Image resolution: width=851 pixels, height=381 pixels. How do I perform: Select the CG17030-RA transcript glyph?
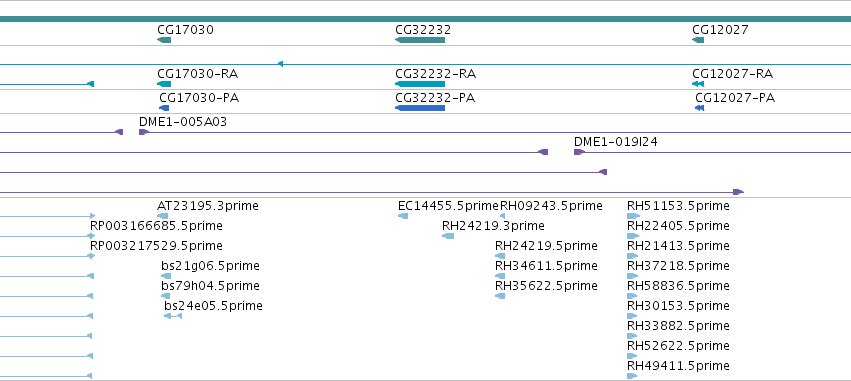[x=164, y=84]
